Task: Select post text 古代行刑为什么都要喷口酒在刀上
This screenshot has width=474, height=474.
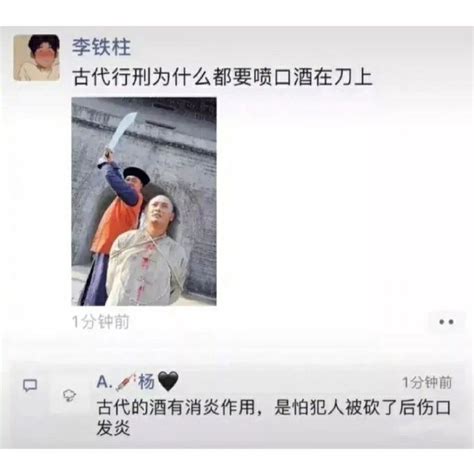Action: pyautogui.click(x=222, y=77)
